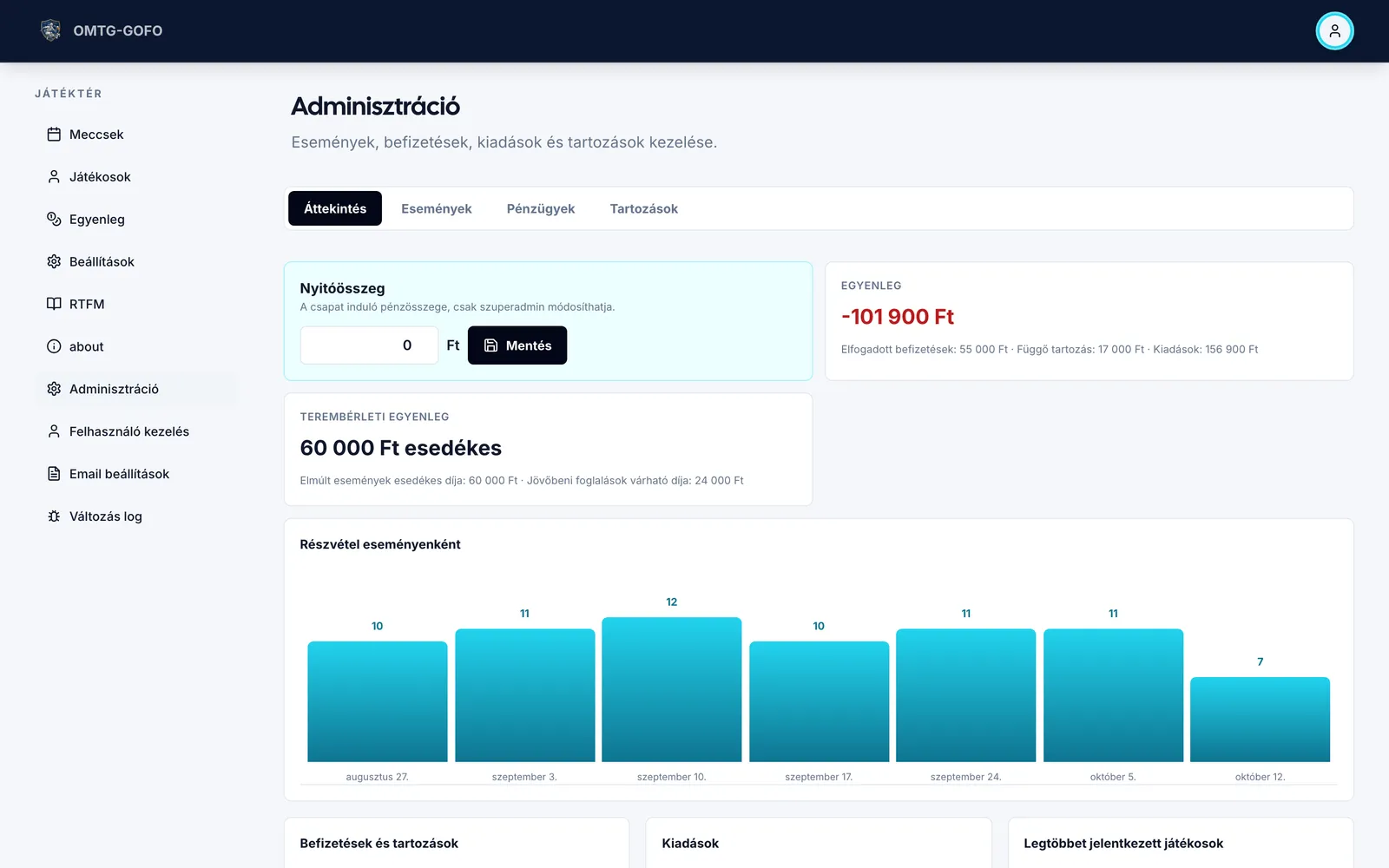Viewport: 1389px width, 868px height.
Task: Click the szeptember 10. attendance bar
Action: coord(672,689)
